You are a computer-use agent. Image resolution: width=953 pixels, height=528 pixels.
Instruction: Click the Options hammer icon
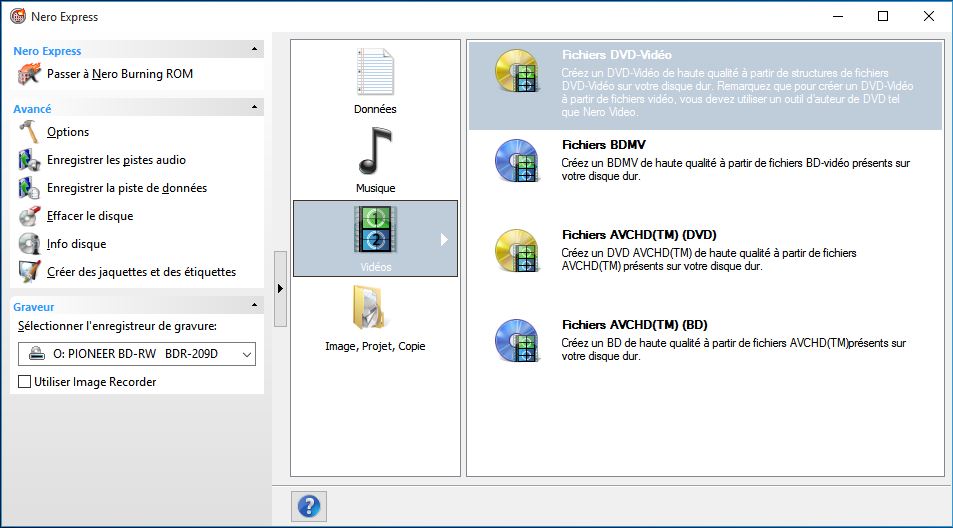click(29, 132)
